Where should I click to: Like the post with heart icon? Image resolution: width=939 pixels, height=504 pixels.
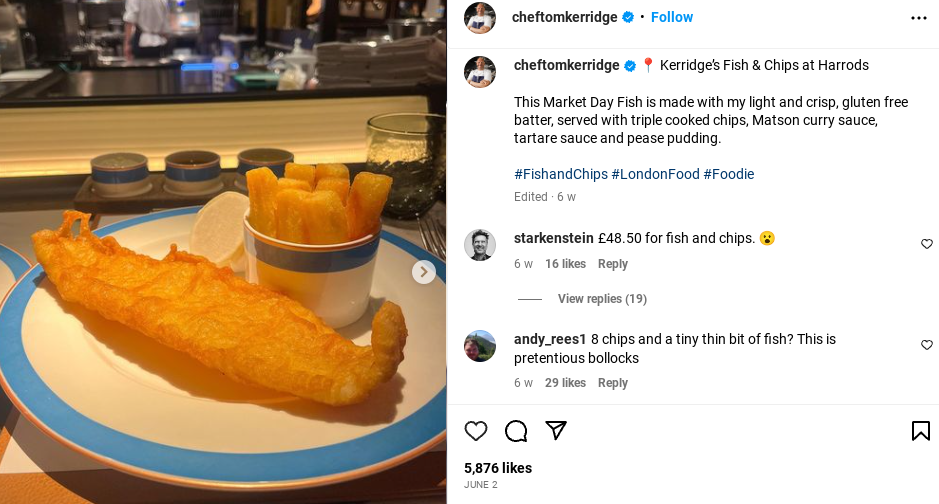(x=476, y=431)
